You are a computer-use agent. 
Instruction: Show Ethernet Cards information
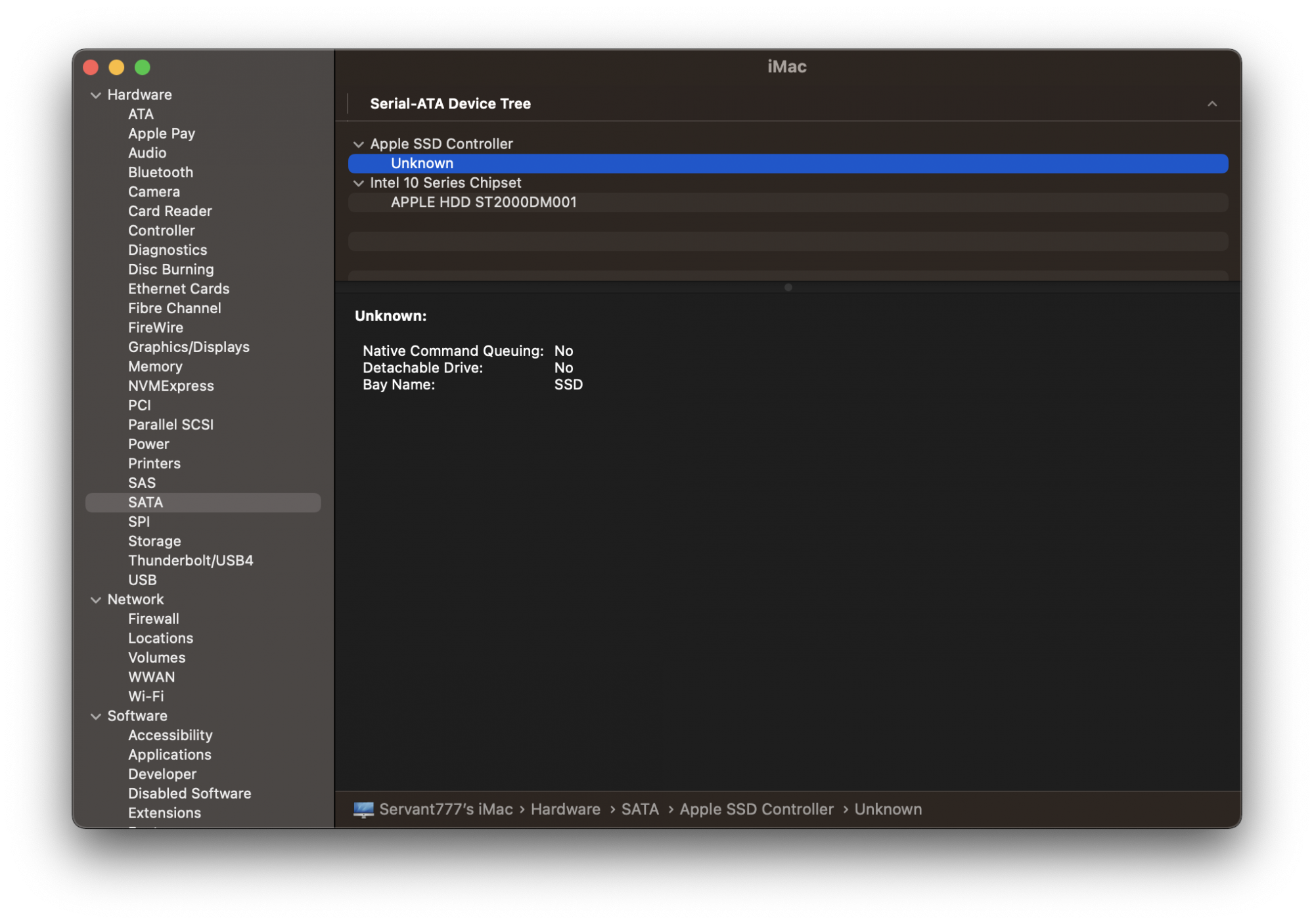pyautogui.click(x=179, y=289)
